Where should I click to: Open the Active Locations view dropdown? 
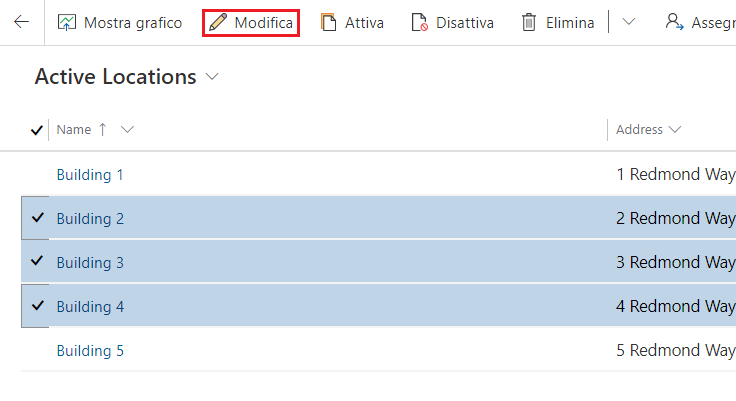pyautogui.click(x=212, y=77)
